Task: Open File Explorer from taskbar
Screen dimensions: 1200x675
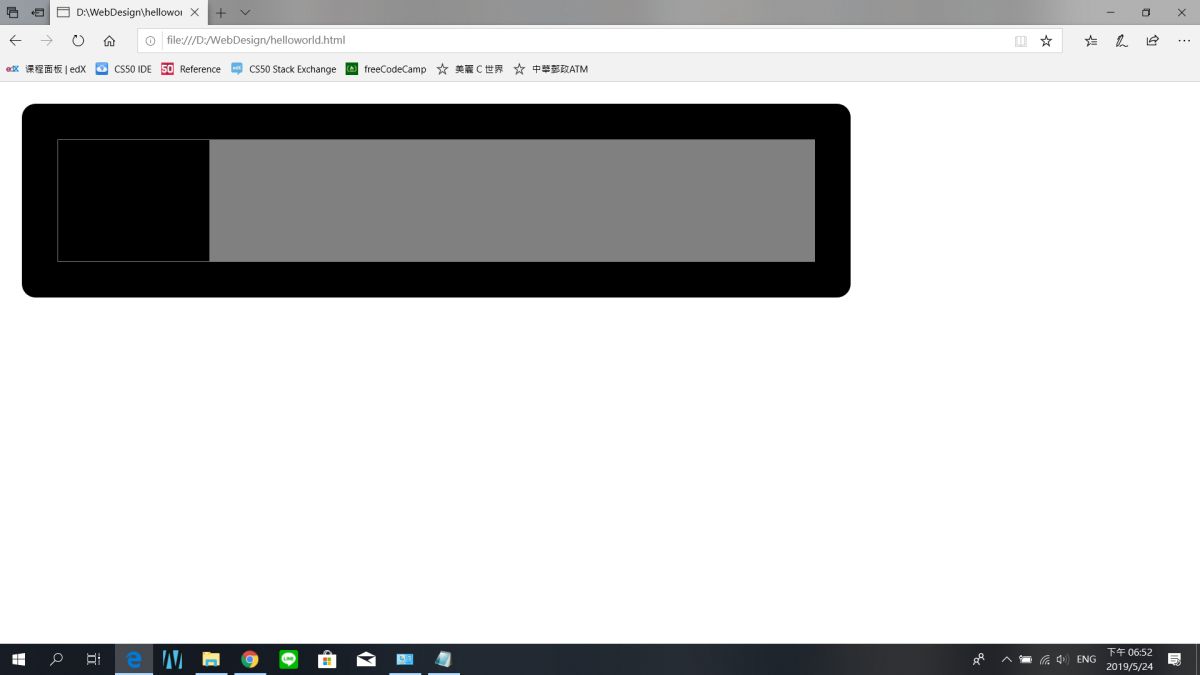Action: [211, 659]
